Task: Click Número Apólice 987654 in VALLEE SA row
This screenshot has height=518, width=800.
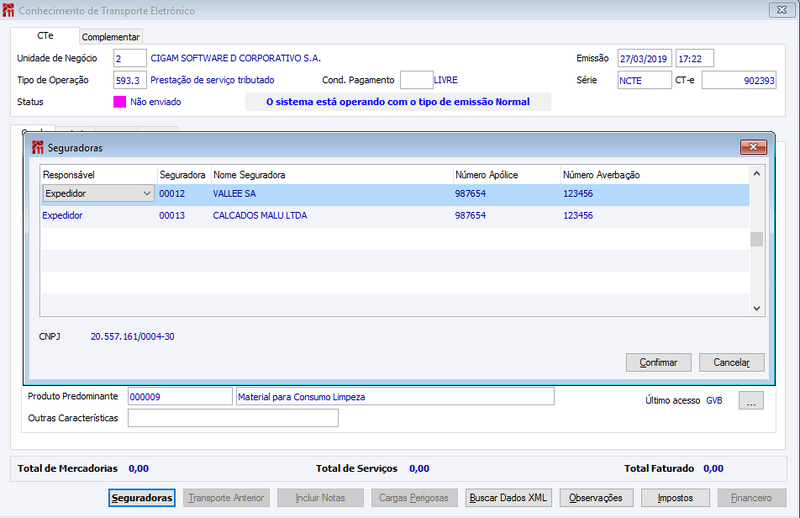Action: (x=507, y=194)
